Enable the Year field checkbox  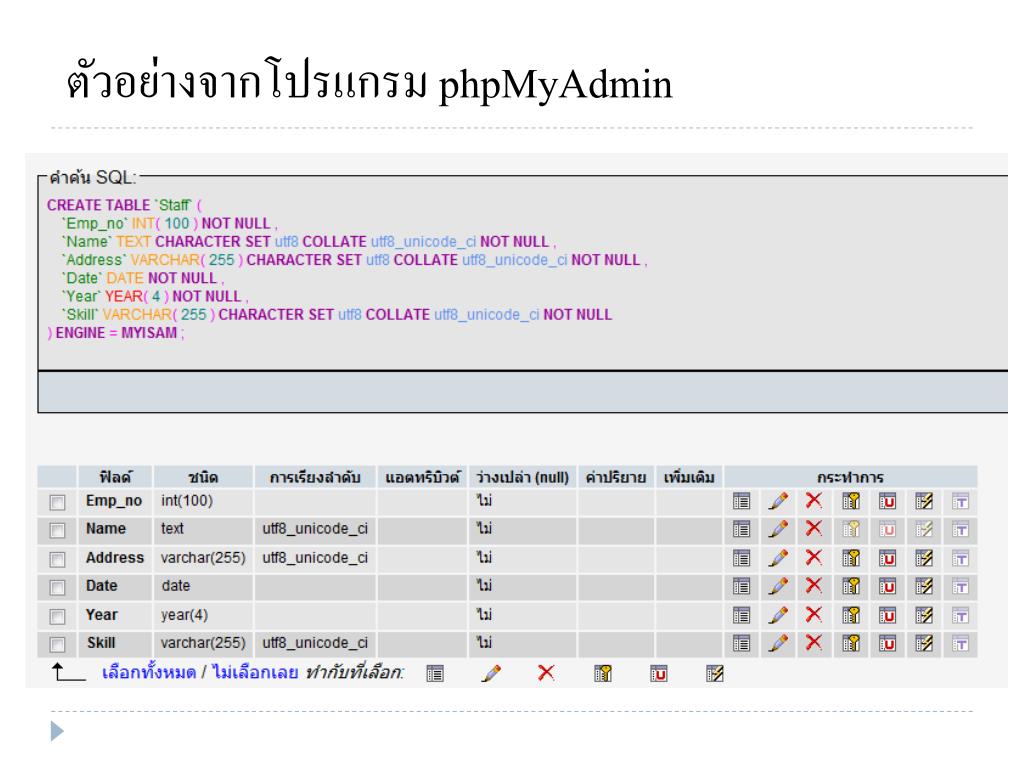tap(57, 616)
